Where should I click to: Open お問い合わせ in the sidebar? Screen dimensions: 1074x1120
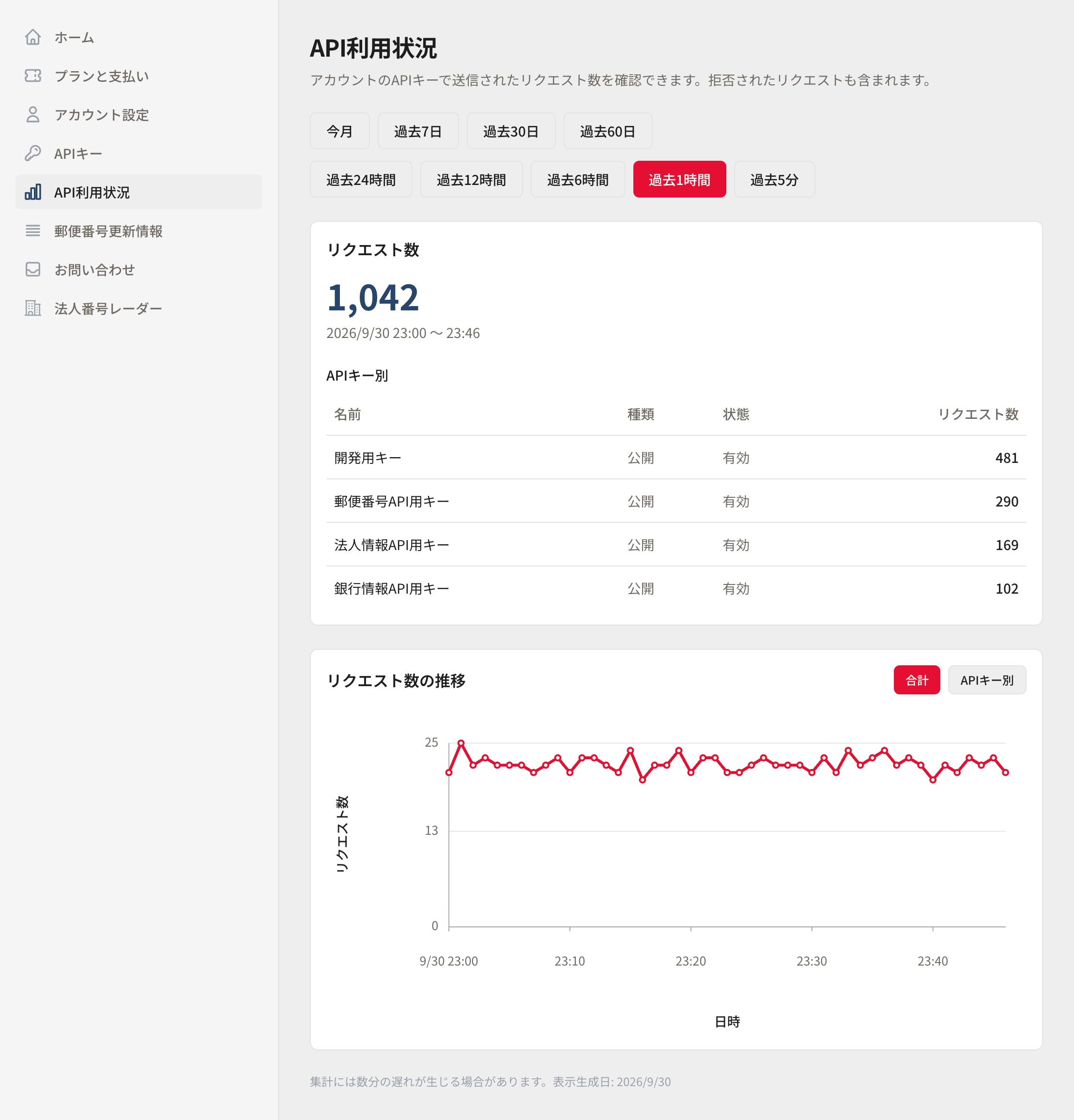[x=139, y=270]
